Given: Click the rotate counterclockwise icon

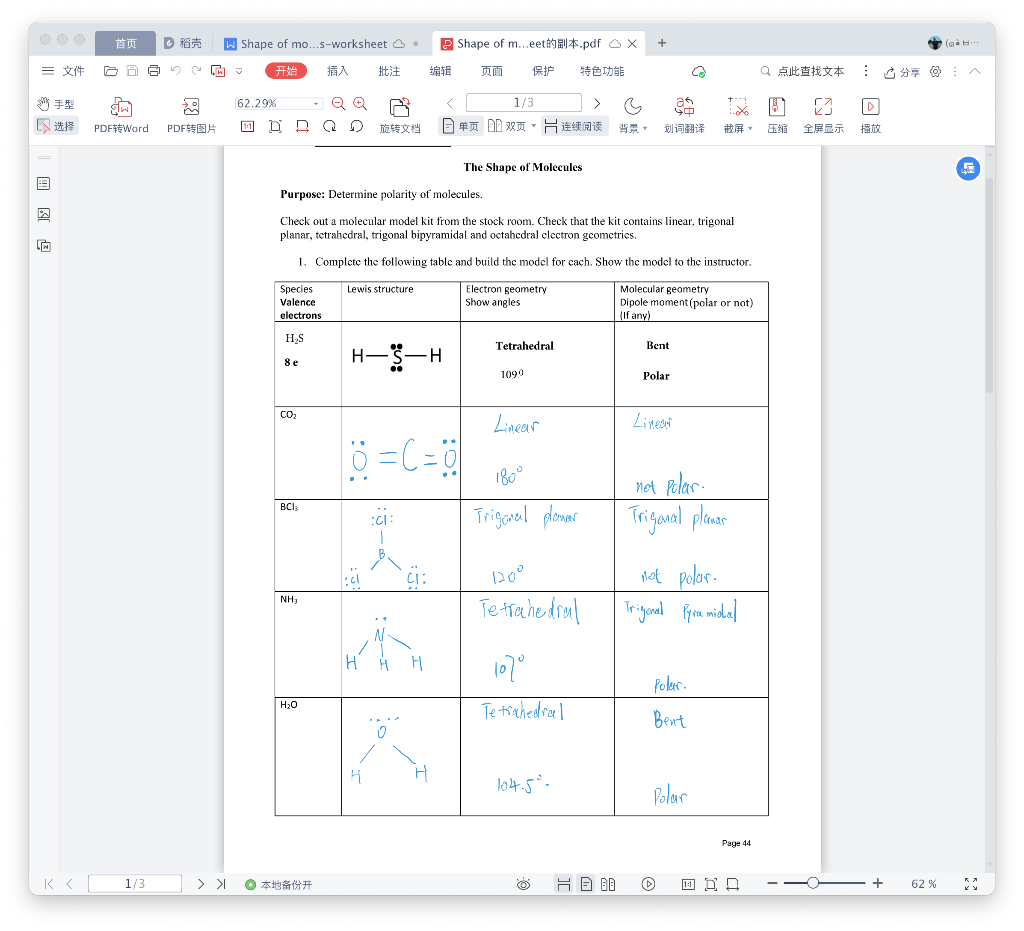Looking at the screenshot, I should coord(357,126).
